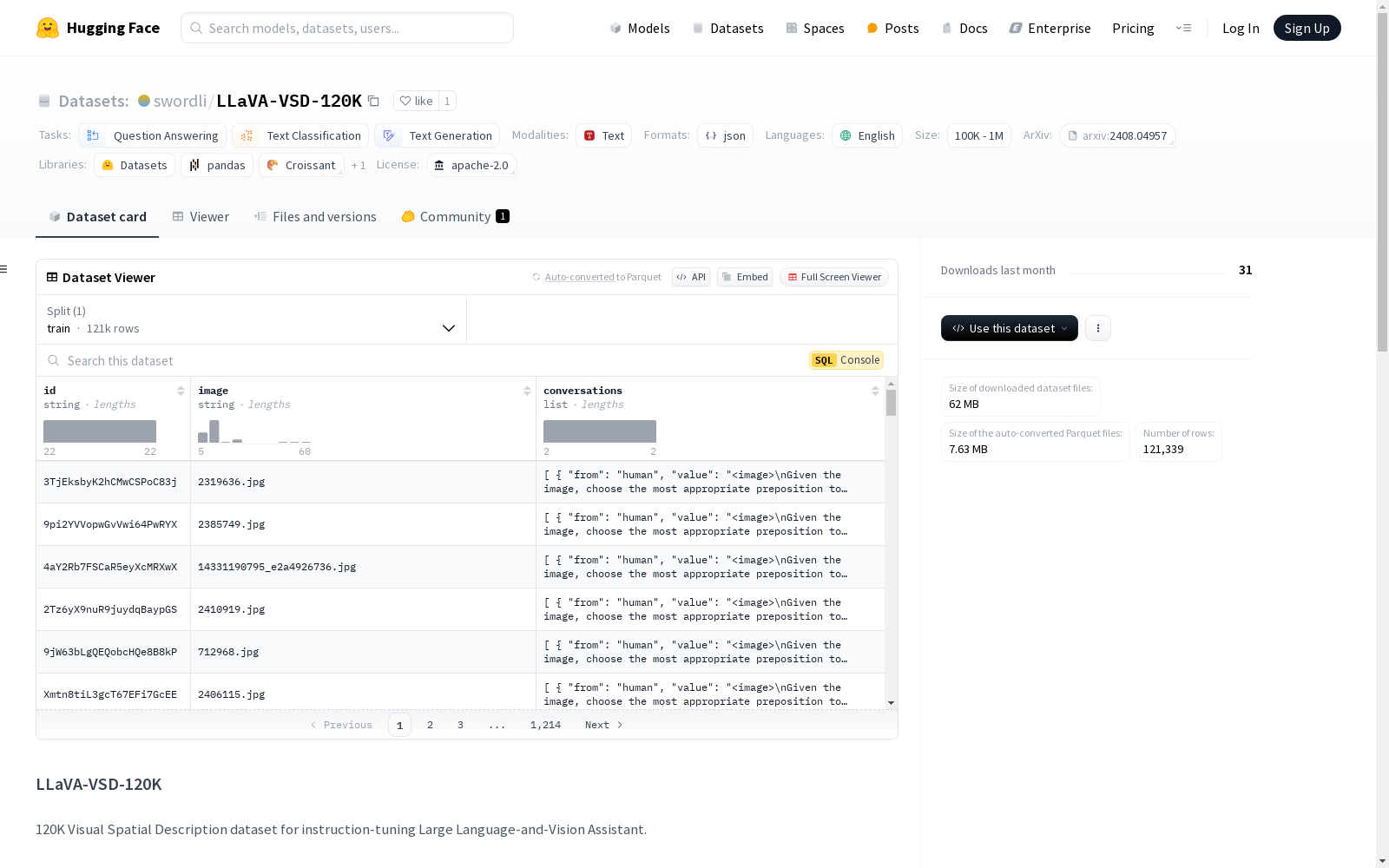
Task: Filter by Question Answering task tag
Action: click(x=153, y=135)
